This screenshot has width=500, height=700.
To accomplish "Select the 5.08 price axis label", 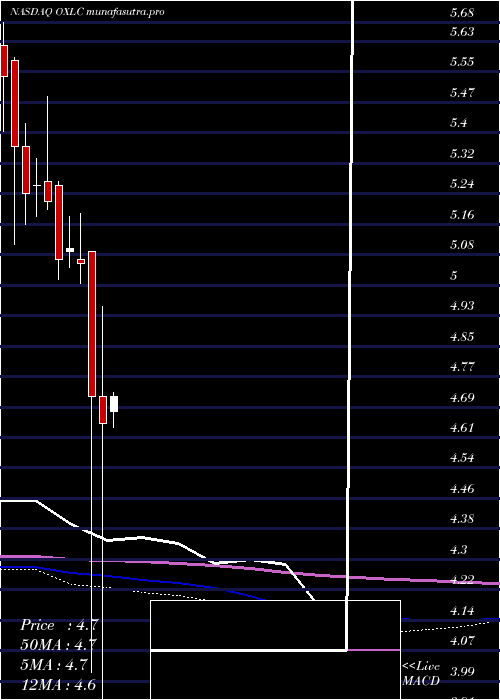I will tap(462, 245).
